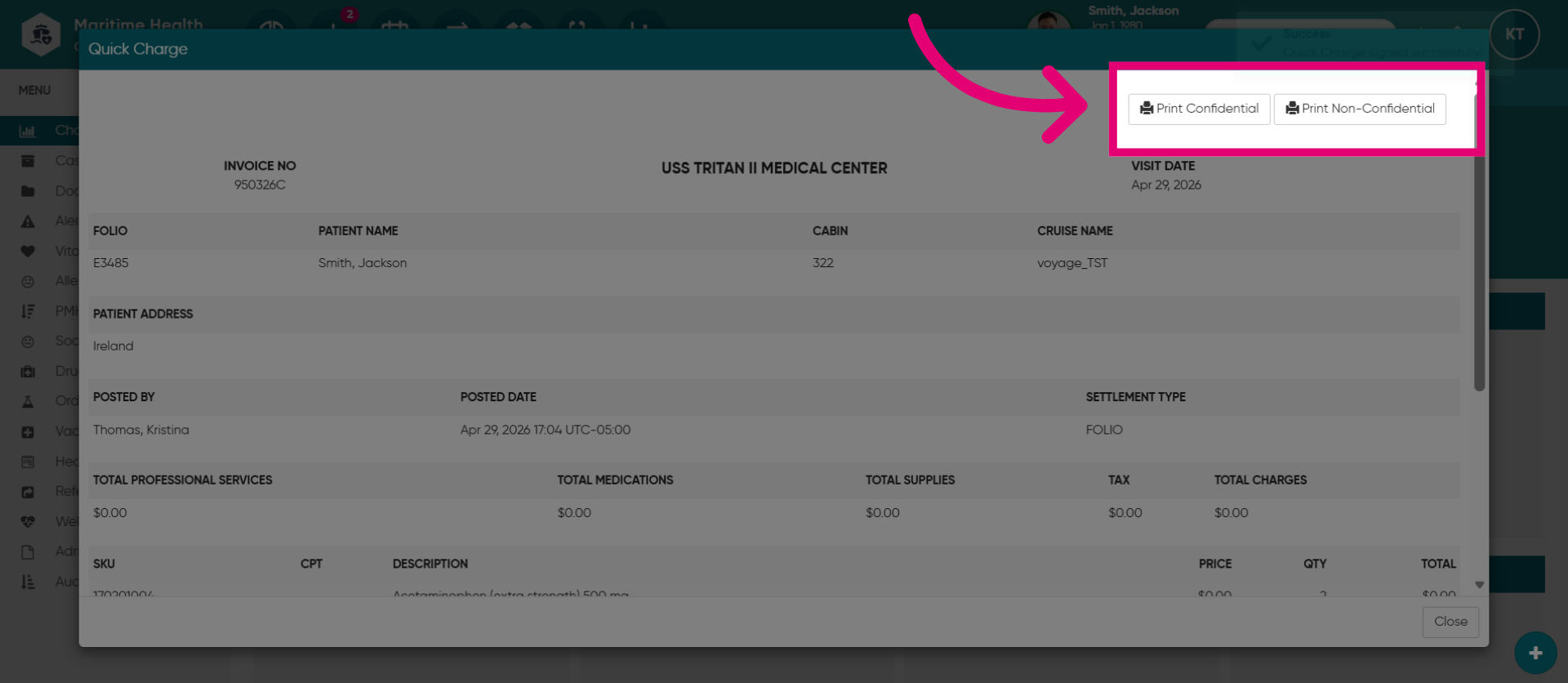This screenshot has height=683, width=1568.
Task: Click patient address Ireland
Action: click(x=114, y=346)
